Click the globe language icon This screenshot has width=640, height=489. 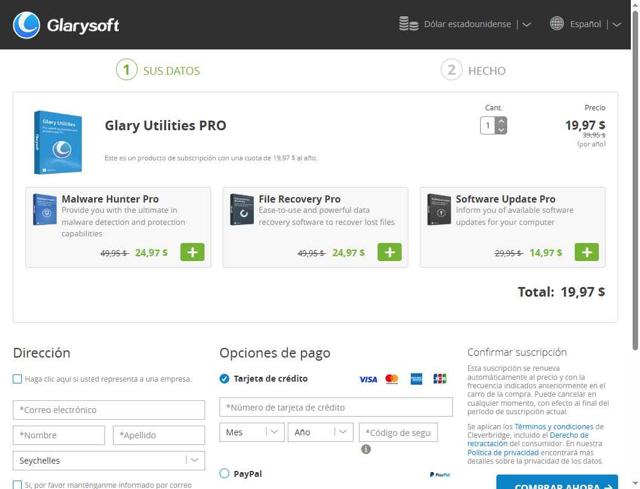click(x=557, y=24)
